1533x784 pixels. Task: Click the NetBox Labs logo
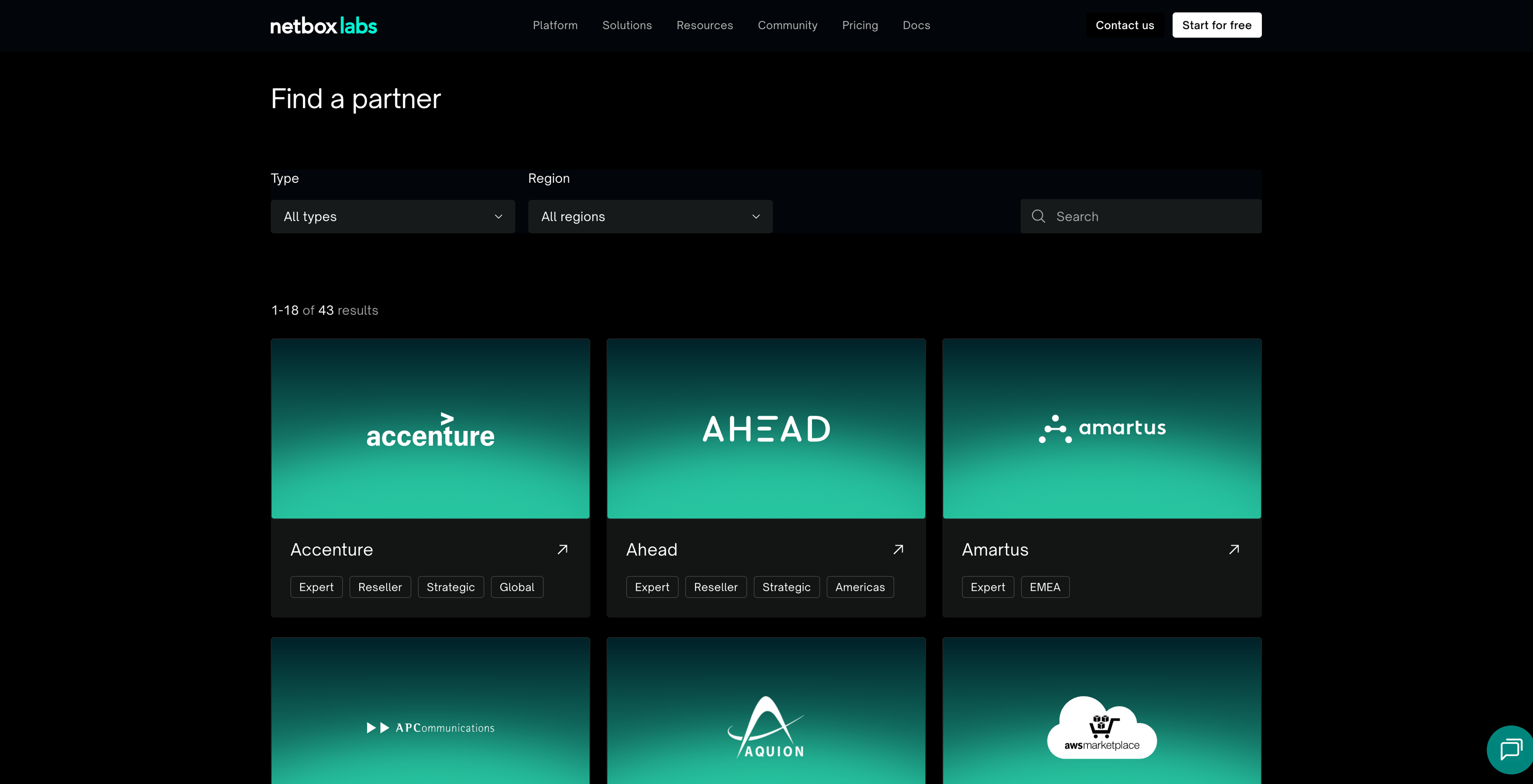point(323,26)
